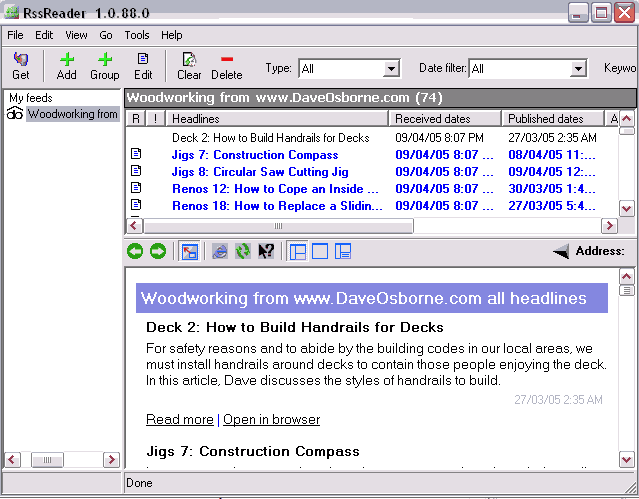
Task: Open the page in Internet Explorer icon
Action: 220,252
